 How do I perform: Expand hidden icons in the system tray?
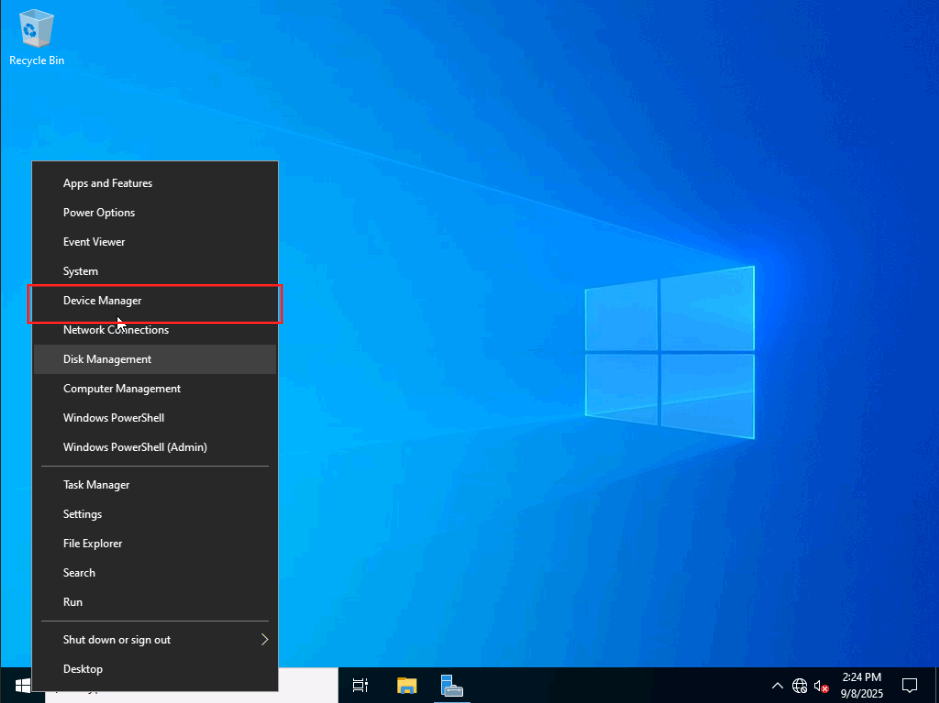coord(777,686)
